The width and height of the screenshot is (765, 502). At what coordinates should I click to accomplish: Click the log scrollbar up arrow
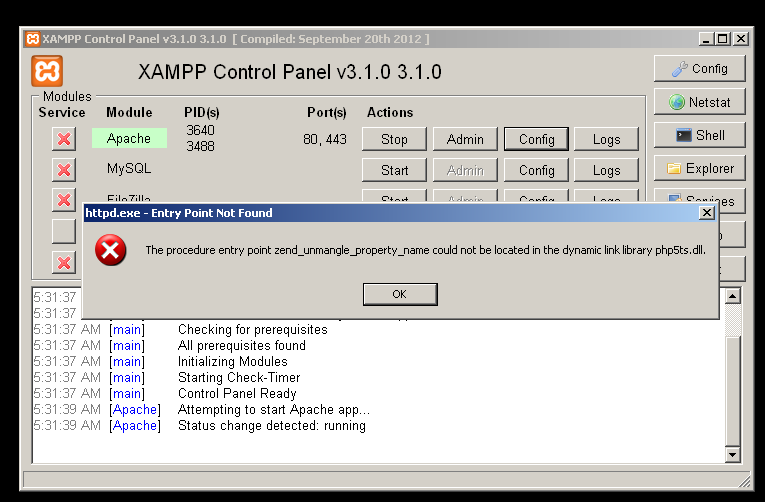pyautogui.click(x=733, y=296)
